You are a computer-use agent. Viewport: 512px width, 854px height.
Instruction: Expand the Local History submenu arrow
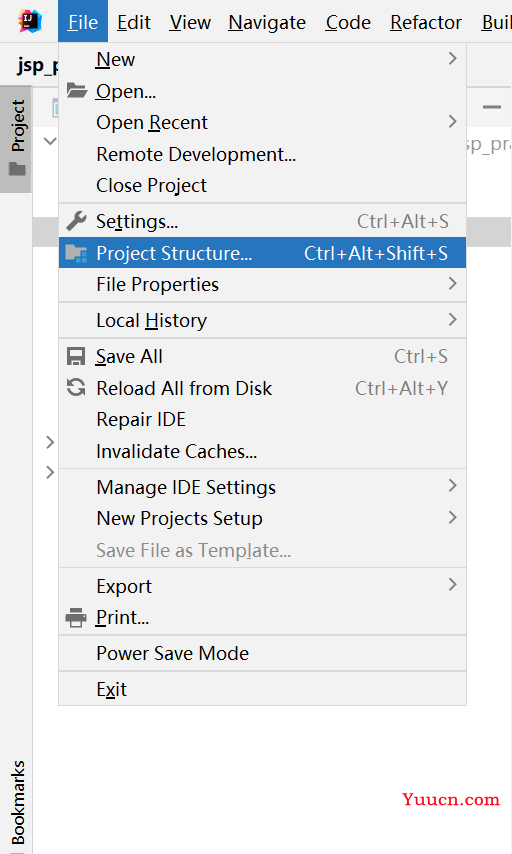click(452, 319)
